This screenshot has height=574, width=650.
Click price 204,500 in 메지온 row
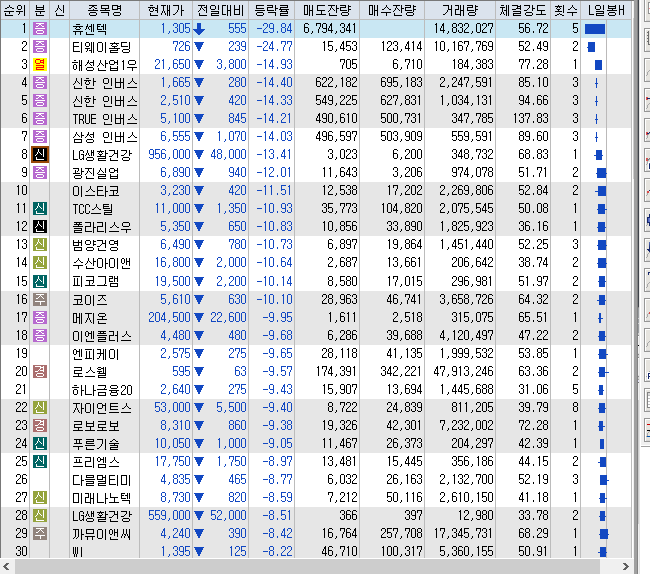pos(169,317)
